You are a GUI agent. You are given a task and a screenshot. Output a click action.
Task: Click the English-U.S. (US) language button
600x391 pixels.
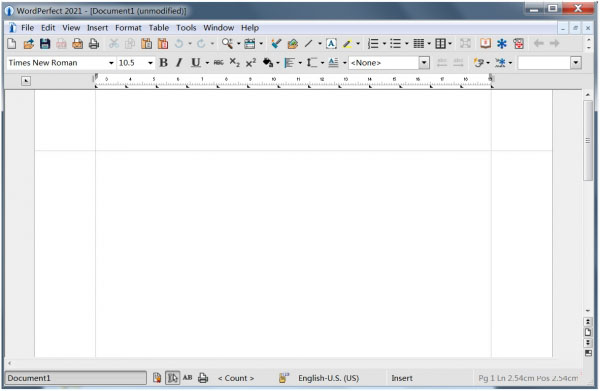pos(328,378)
